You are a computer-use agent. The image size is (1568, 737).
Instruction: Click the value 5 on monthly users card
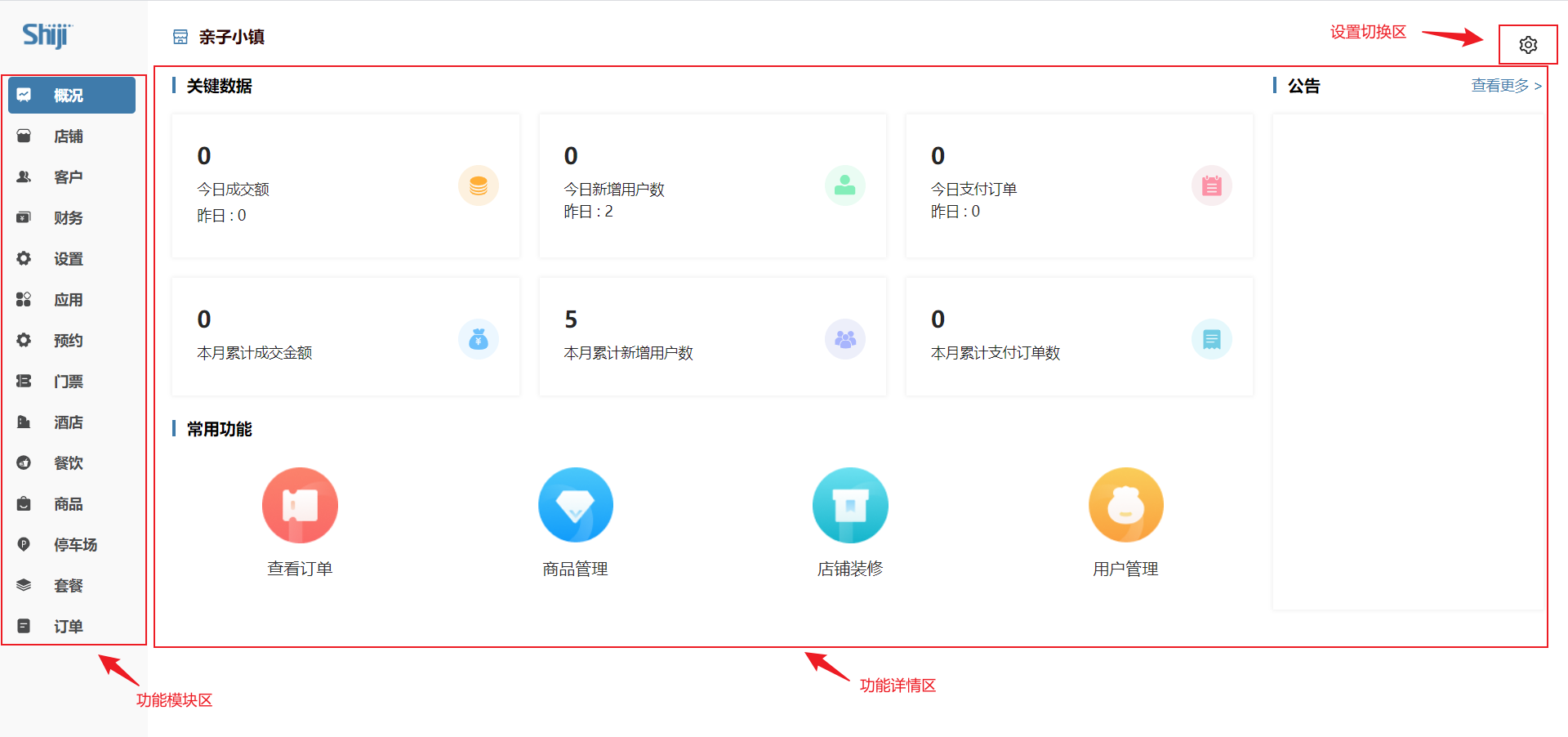(x=571, y=319)
